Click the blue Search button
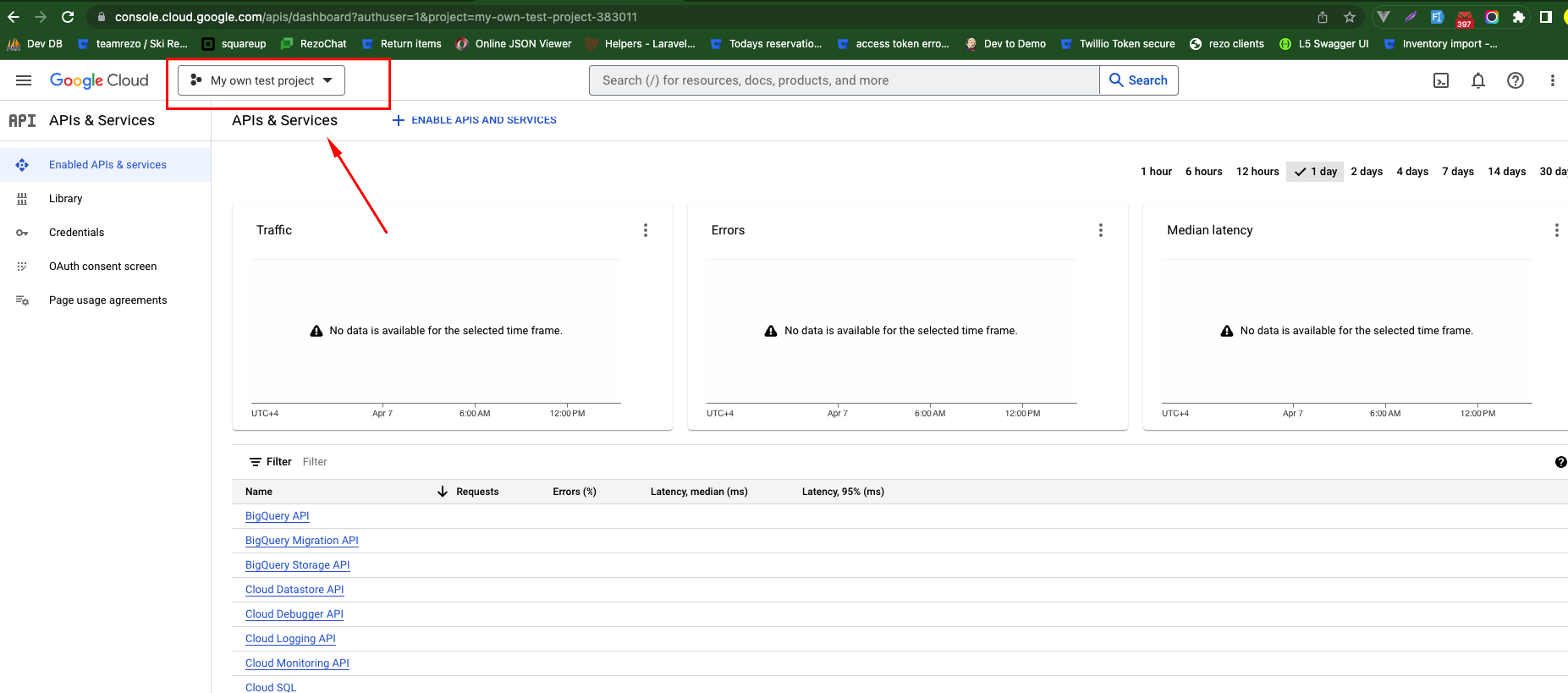Image resolution: width=1568 pixels, height=693 pixels. pyautogui.click(x=1139, y=80)
